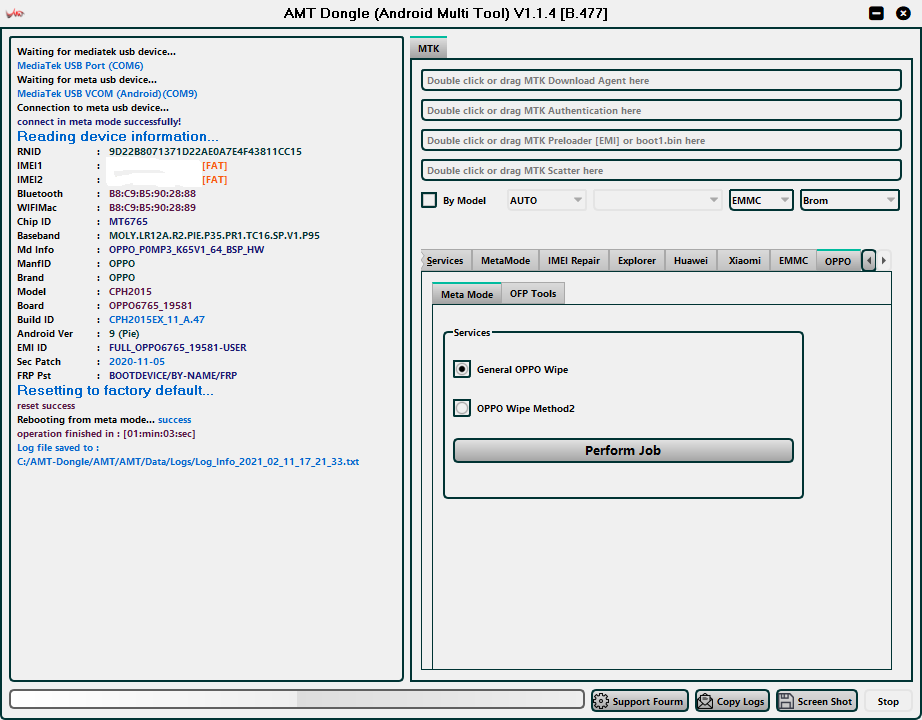Click the MTK Scatter field

(662, 171)
